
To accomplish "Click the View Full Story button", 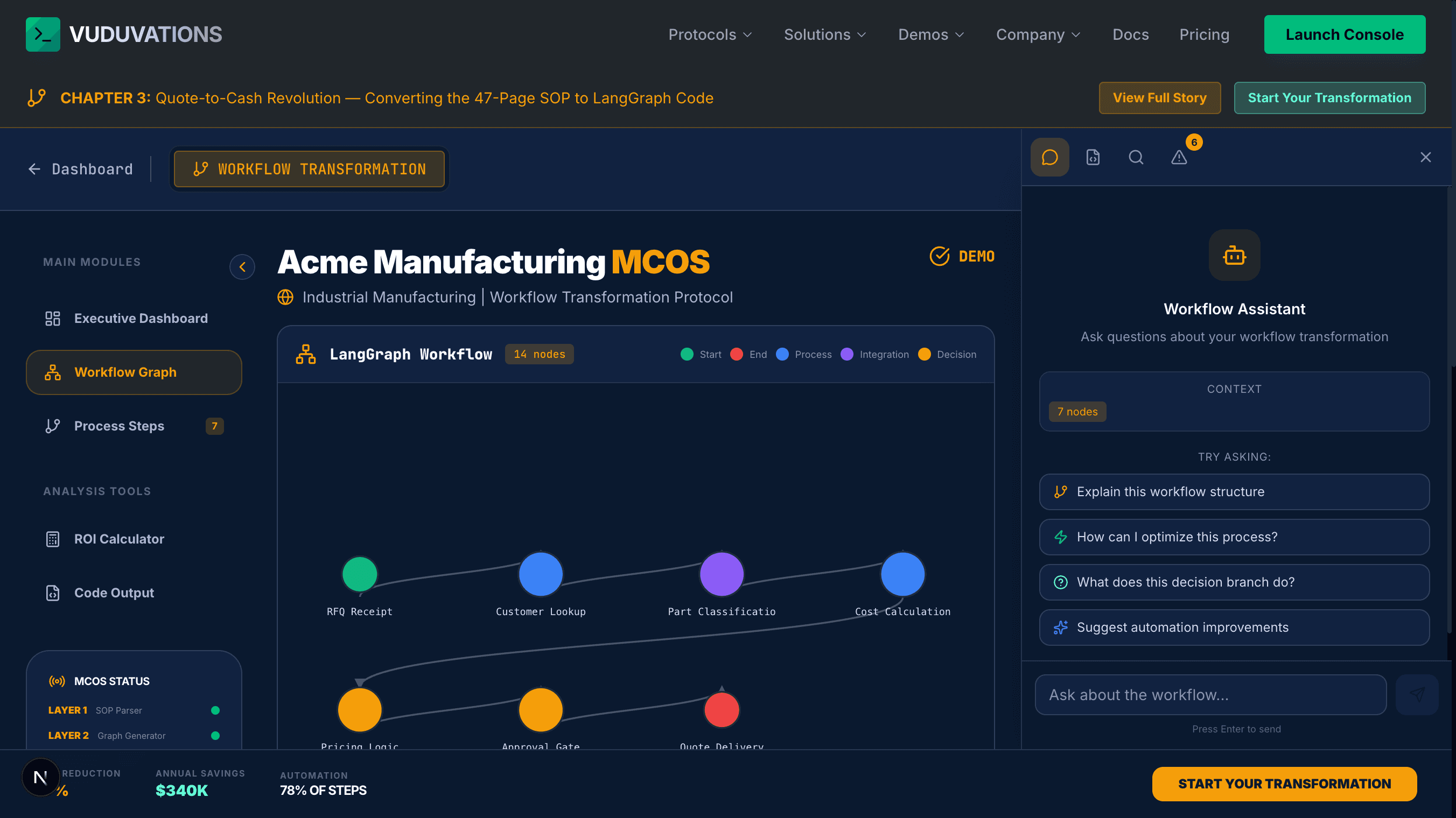I will coord(1159,98).
